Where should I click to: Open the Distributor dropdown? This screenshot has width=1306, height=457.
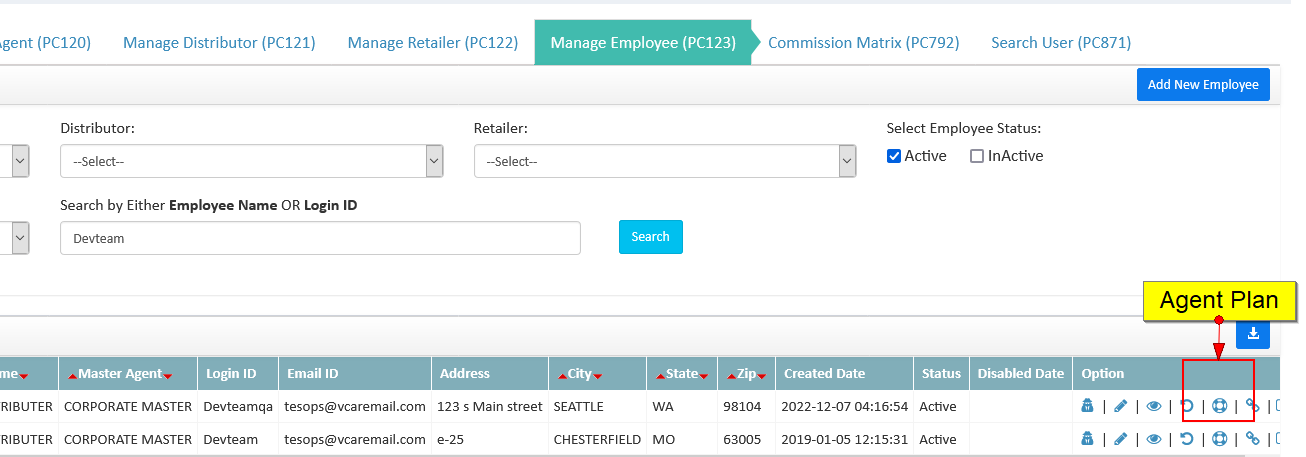(251, 161)
